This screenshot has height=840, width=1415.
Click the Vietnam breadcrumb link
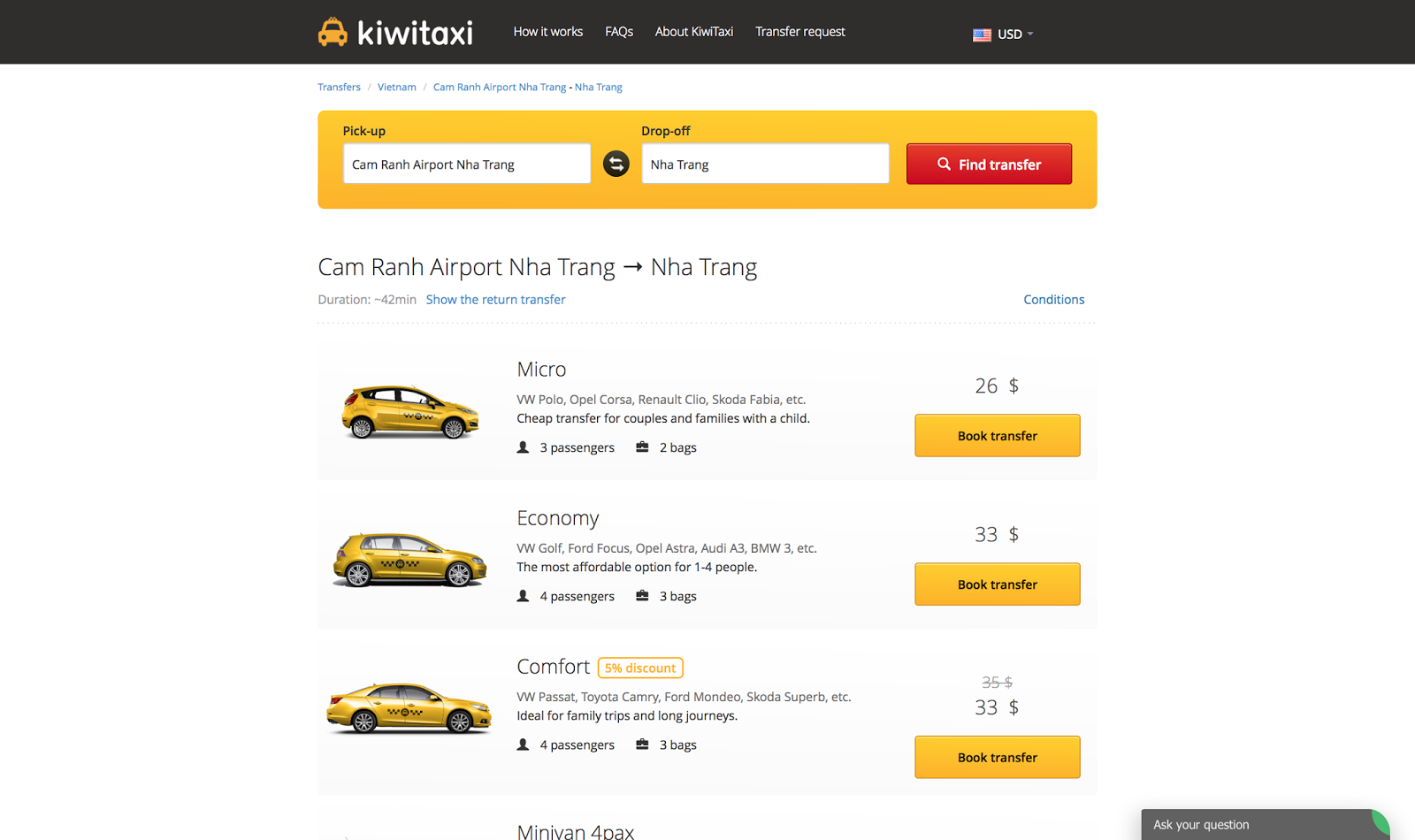(x=396, y=87)
